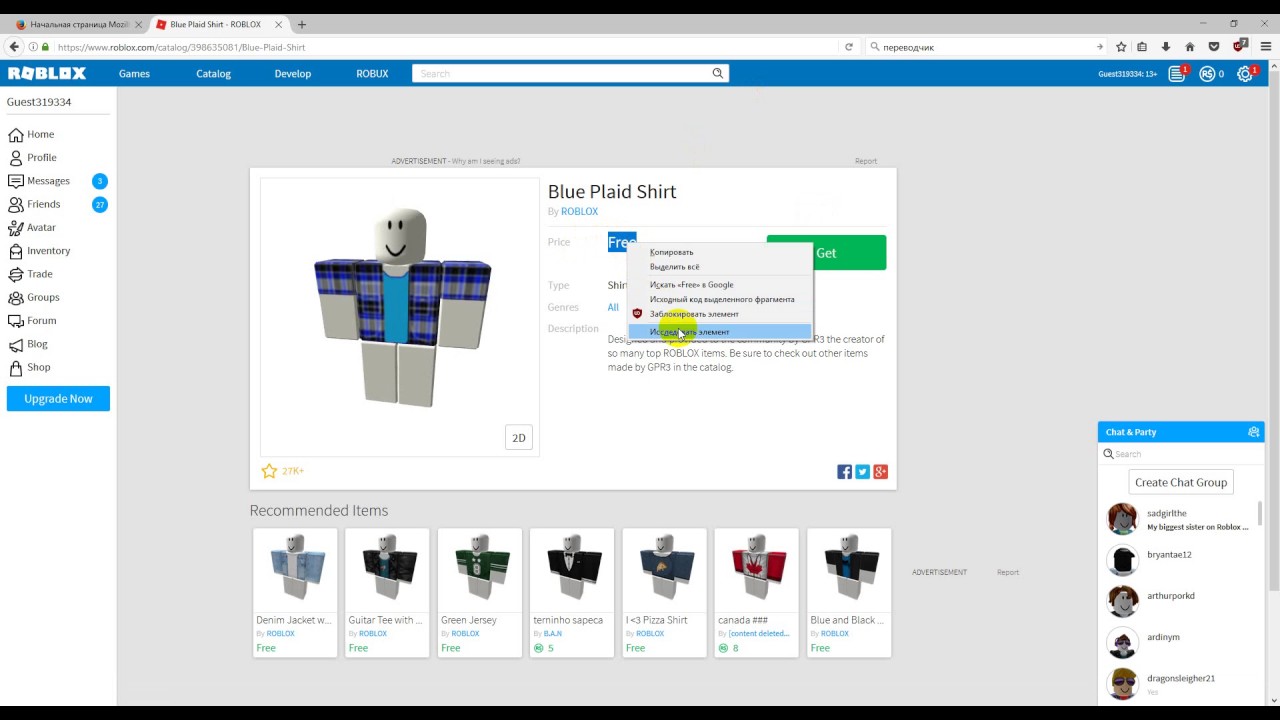Viewport: 1280px width, 720px height.
Task: Open the Friends icon in left sidebar
Action: [15, 204]
